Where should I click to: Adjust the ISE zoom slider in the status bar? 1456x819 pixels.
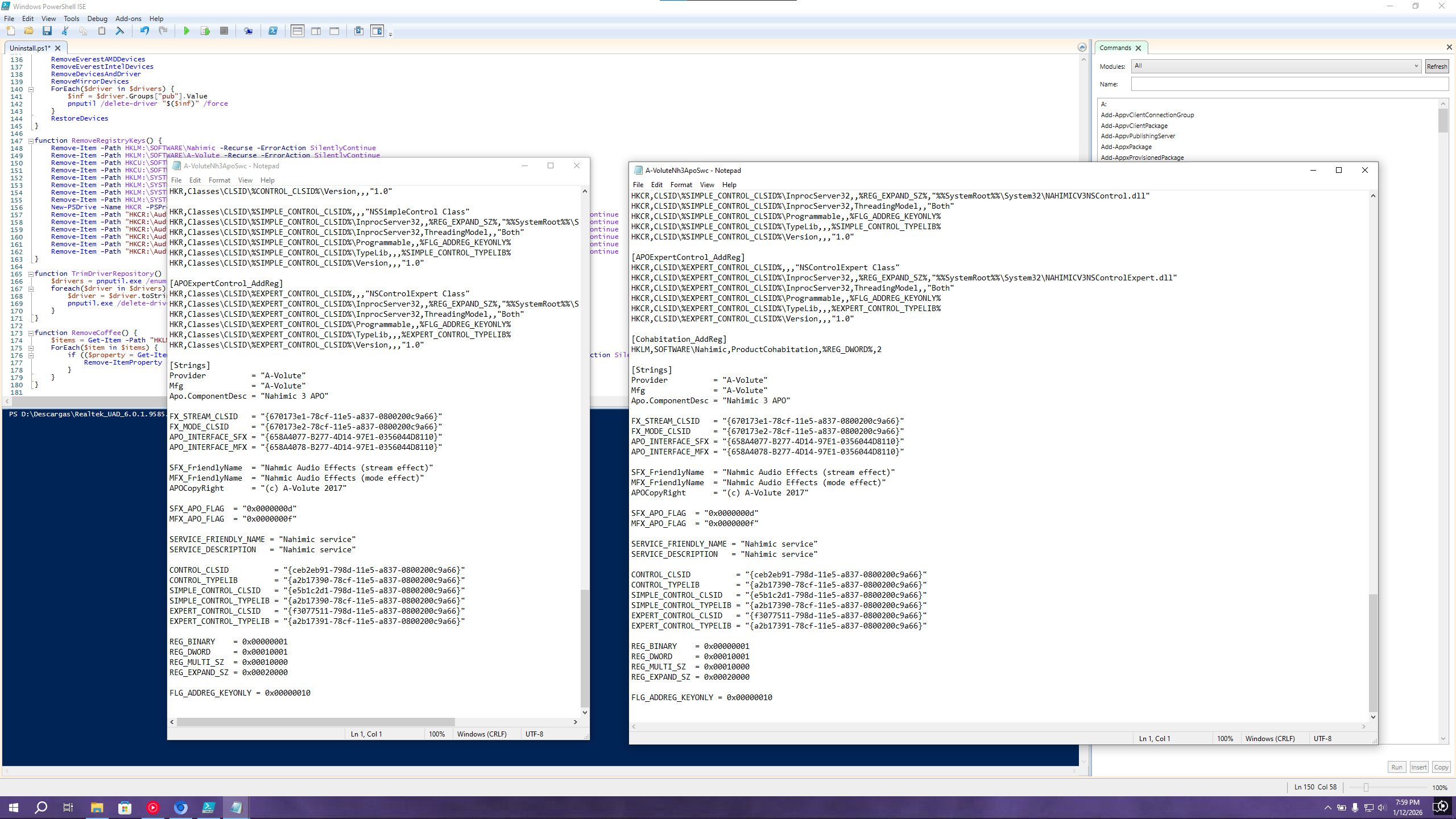pos(1366,788)
